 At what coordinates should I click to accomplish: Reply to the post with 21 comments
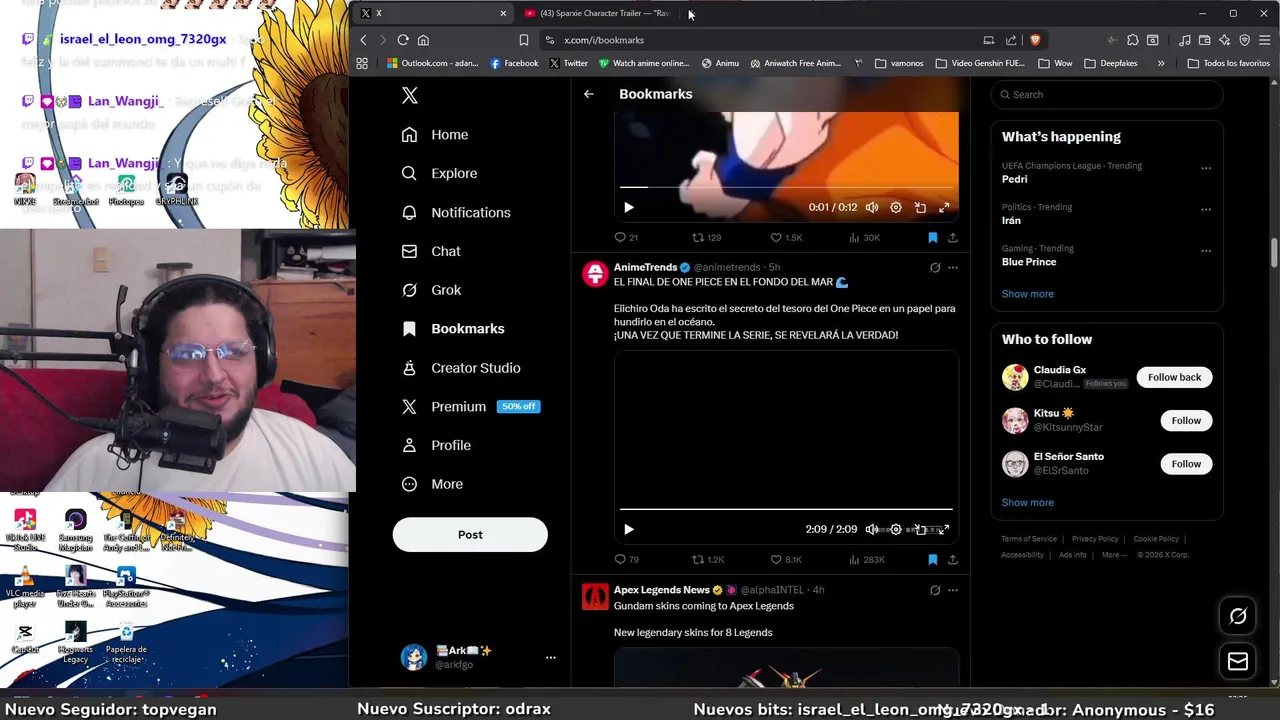click(x=625, y=237)
